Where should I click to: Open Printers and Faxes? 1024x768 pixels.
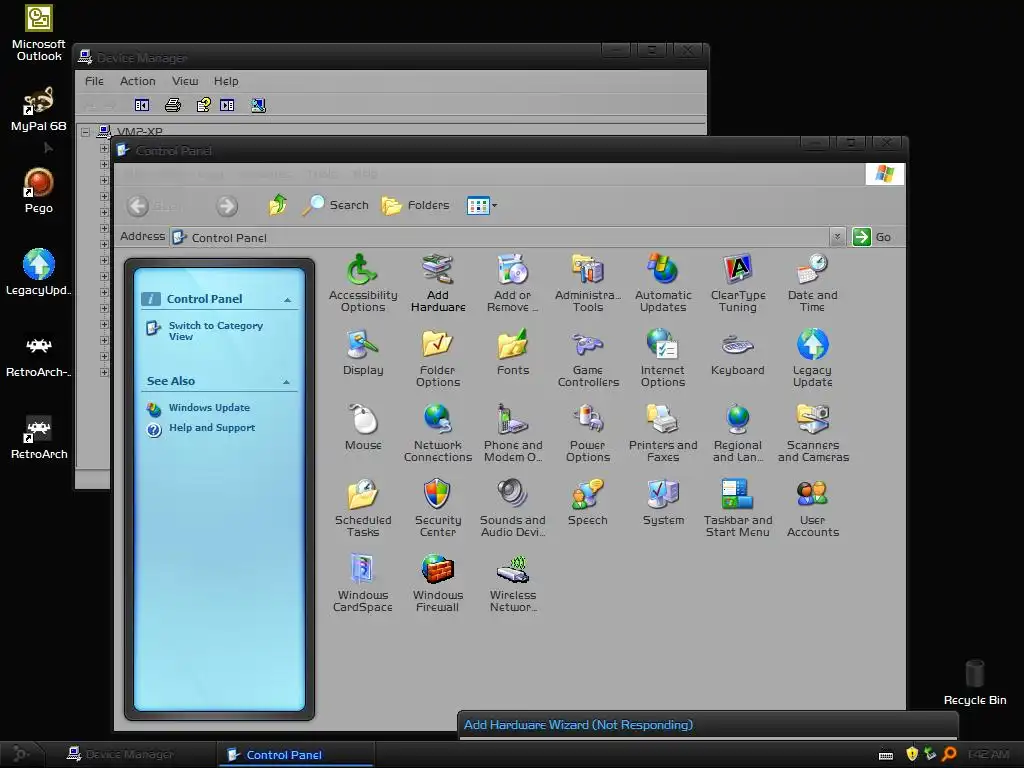(663, 433)
